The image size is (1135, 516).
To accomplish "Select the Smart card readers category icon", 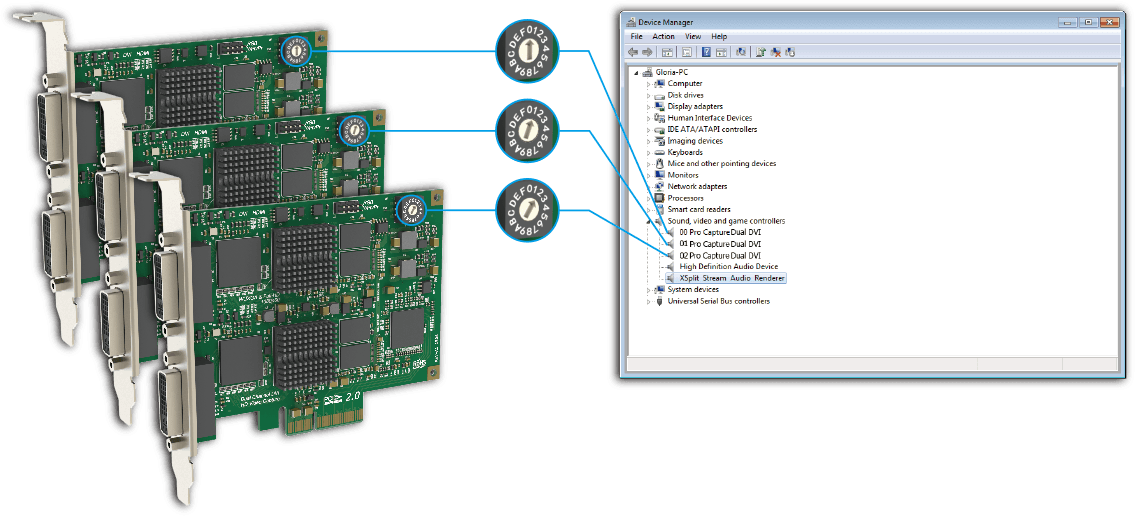I will coord(659,209).
